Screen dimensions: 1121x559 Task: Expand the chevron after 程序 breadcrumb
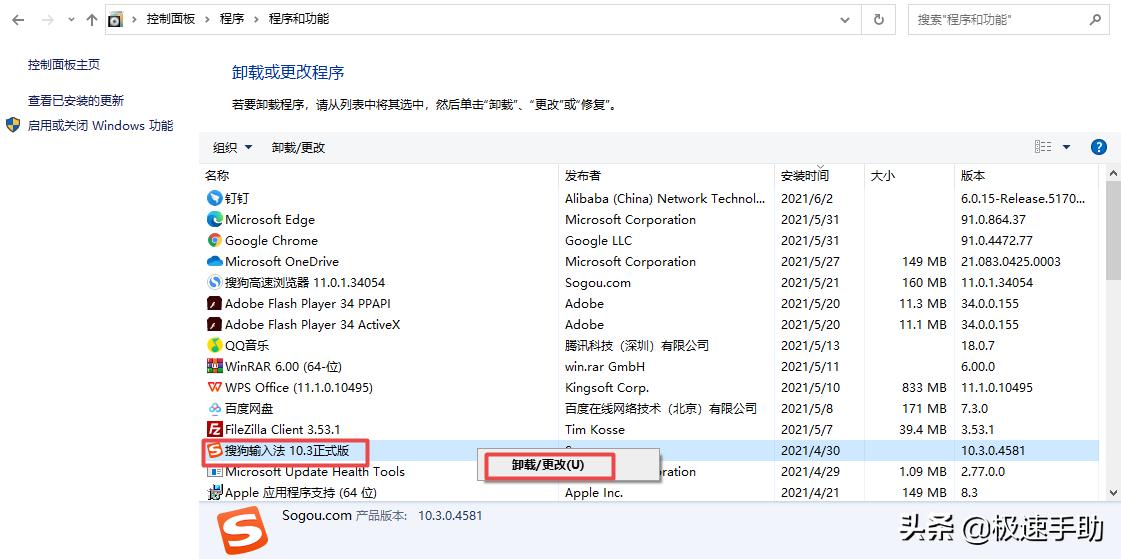[257, 20]
